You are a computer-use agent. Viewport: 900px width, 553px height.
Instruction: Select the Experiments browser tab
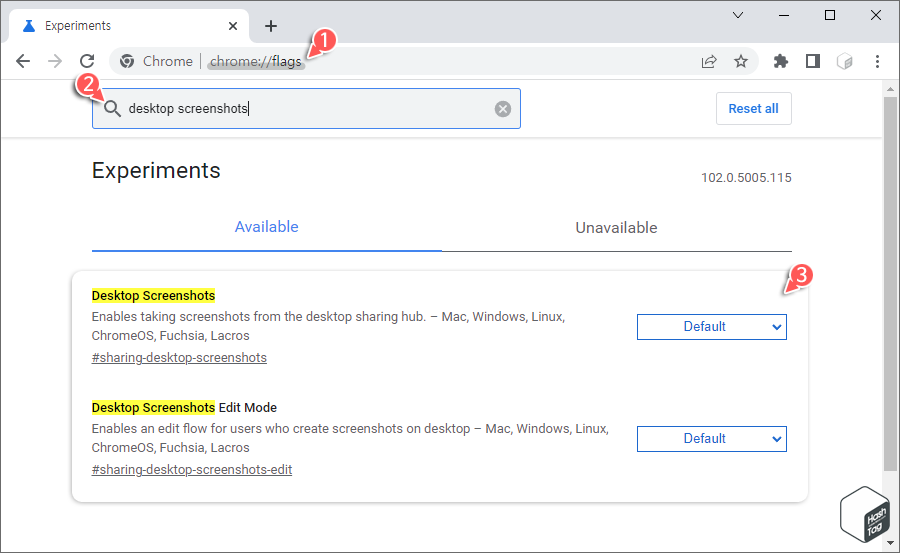(x=130, y=26)
